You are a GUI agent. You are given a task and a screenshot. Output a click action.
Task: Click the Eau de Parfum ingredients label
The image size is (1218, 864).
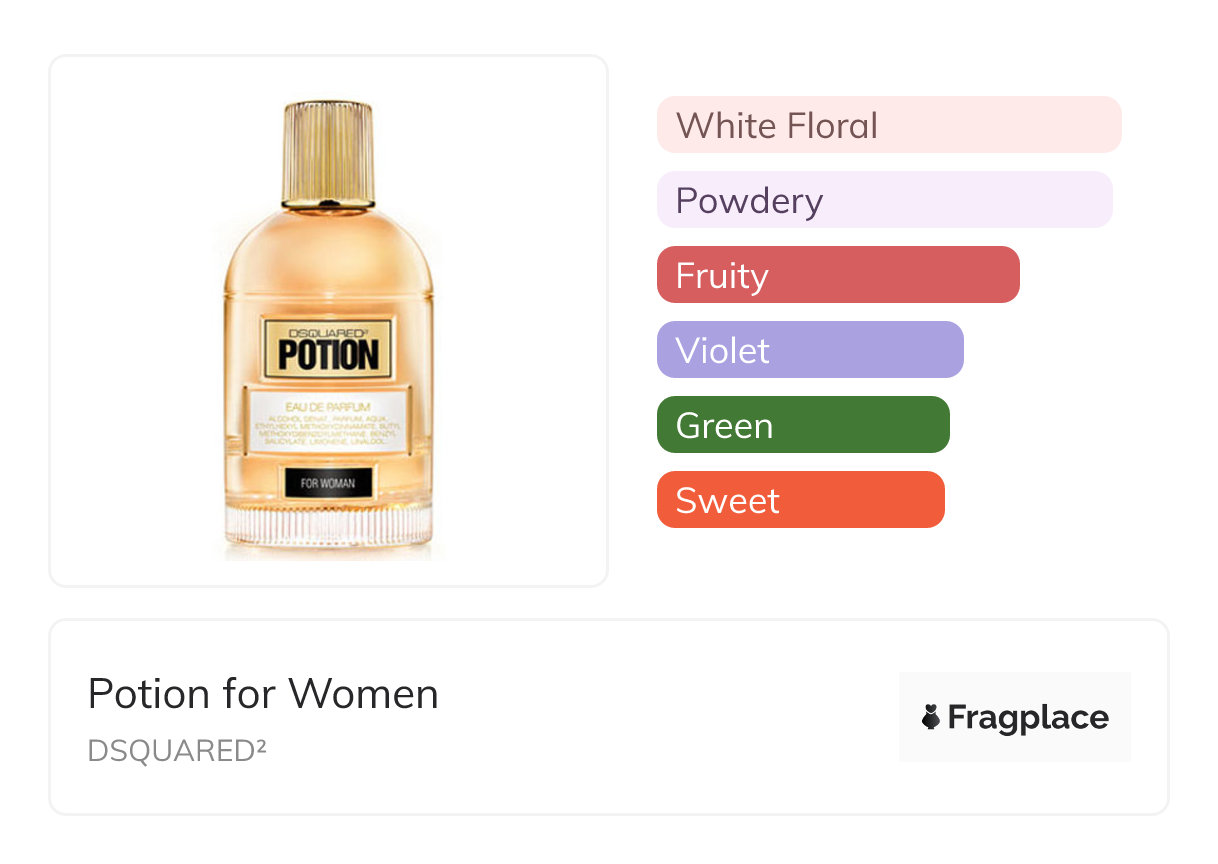click(x=328, y=423)
